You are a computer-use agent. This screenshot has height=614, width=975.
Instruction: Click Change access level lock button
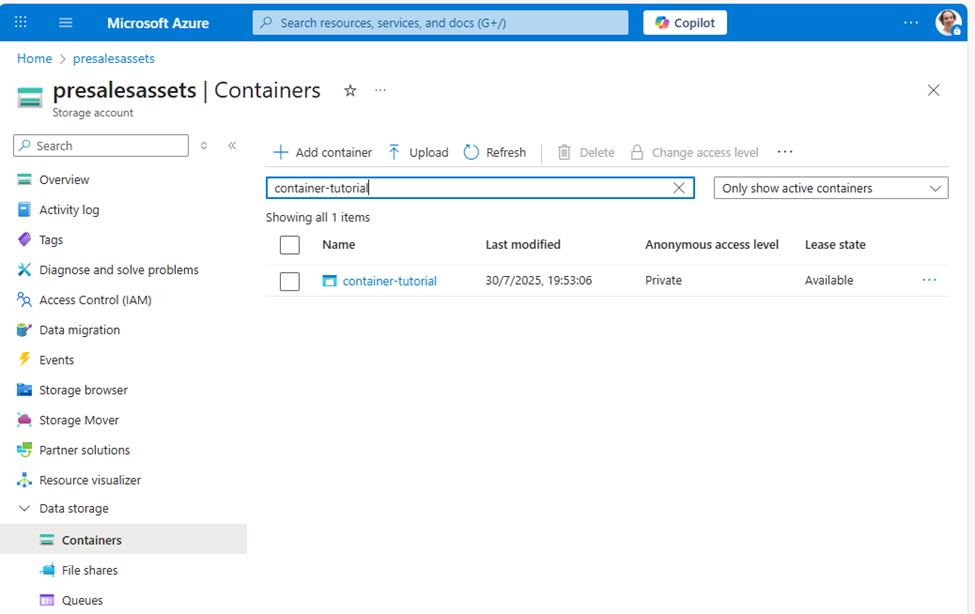point(694,152)
